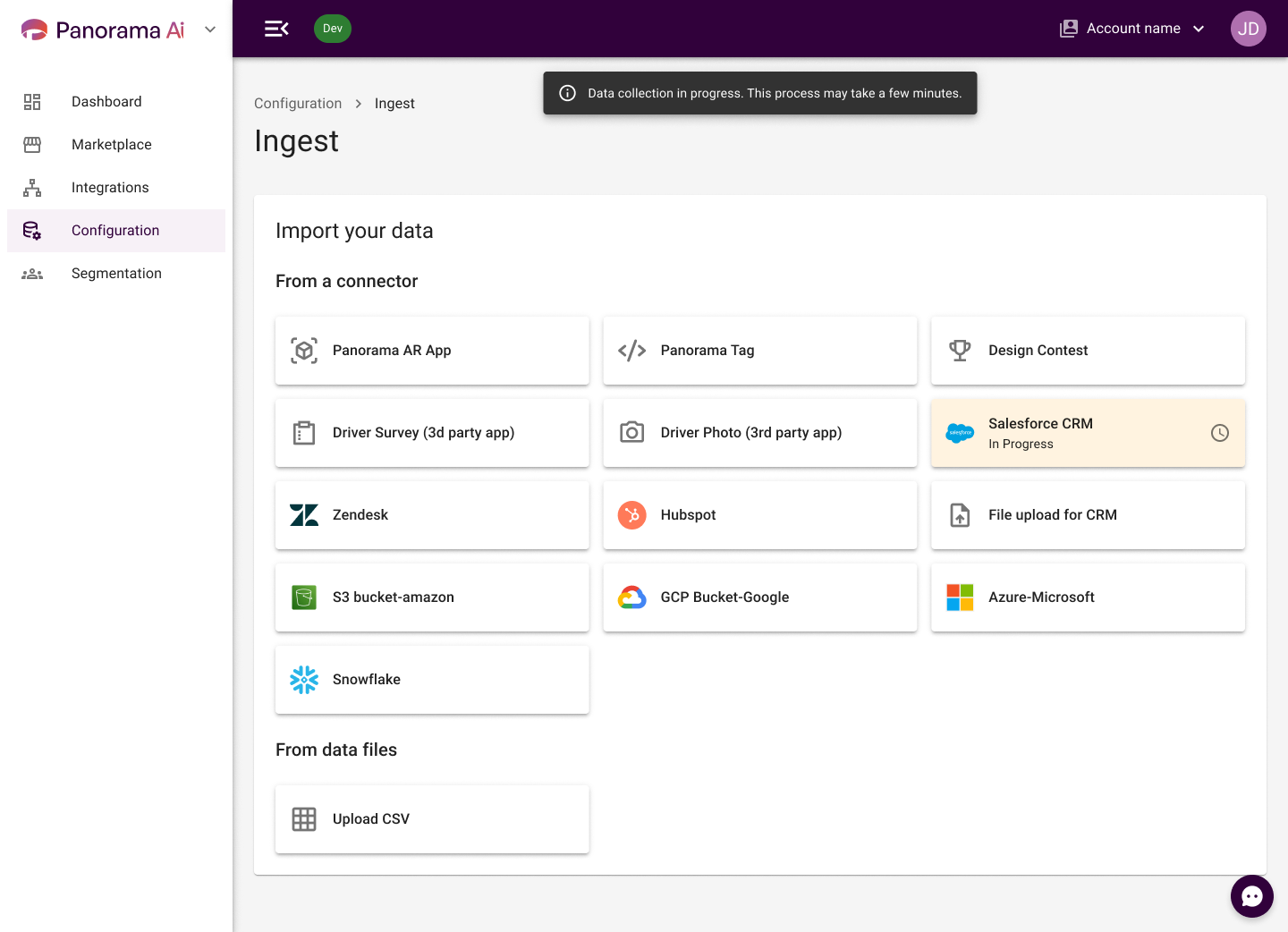Click the Upload CSV table grid icon
This screenshot has width=1288, height=932.
pyautogui.click(x=304, y=819)
